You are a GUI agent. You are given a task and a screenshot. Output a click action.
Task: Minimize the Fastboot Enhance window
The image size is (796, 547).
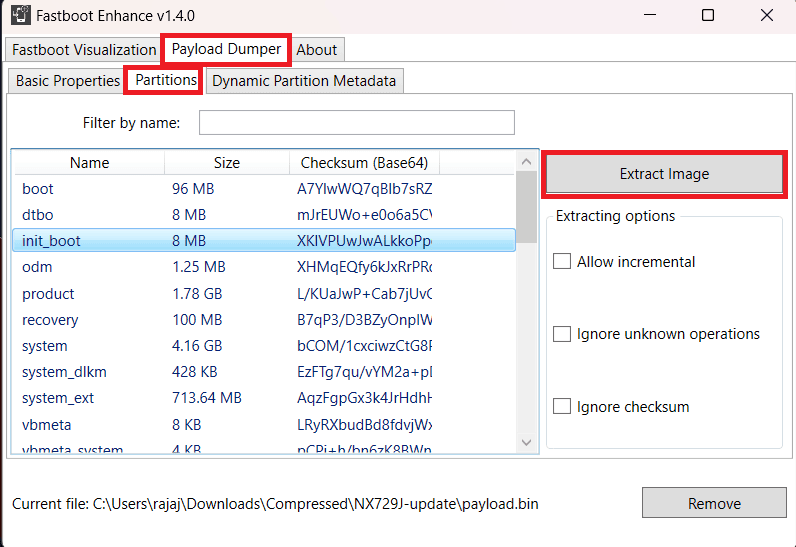pyautogui.click(x=650, y=15)
